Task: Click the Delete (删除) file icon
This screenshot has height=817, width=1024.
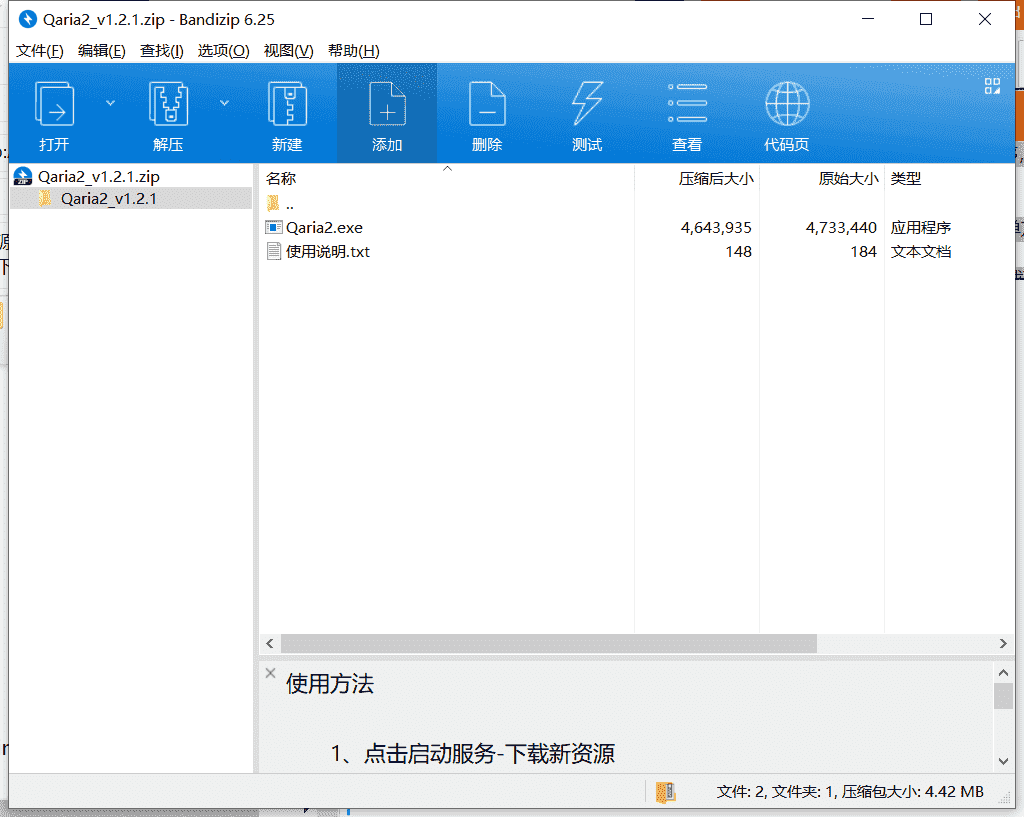Action: [487, 104]
